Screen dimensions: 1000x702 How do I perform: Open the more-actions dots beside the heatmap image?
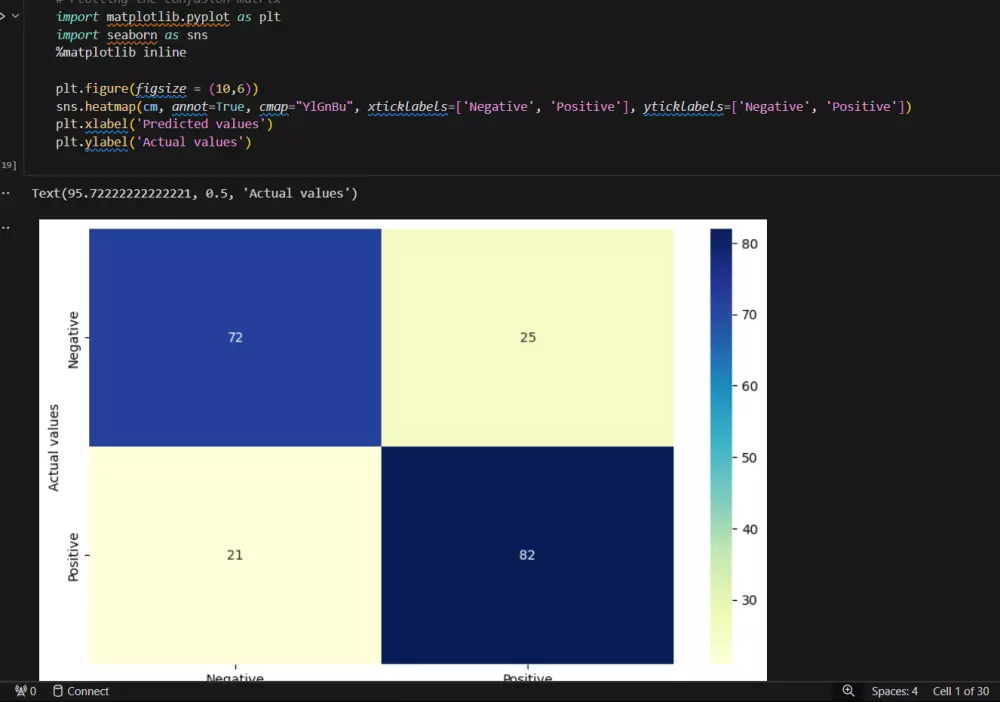point(5,228)
